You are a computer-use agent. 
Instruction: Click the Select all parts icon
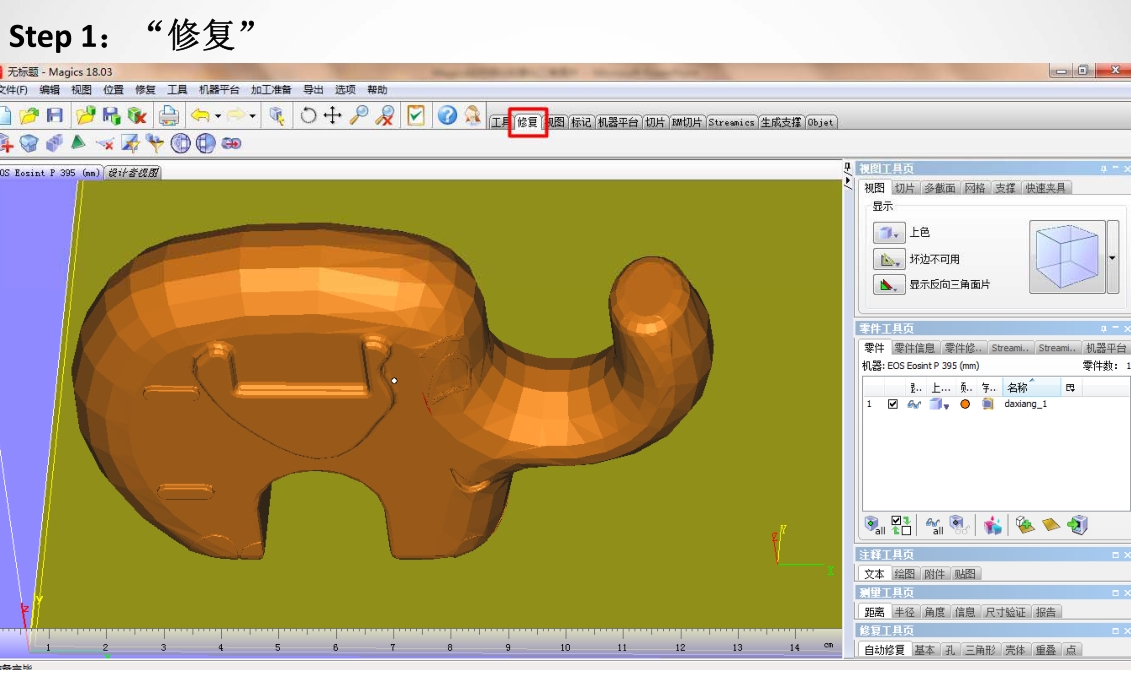pos(874,525)
